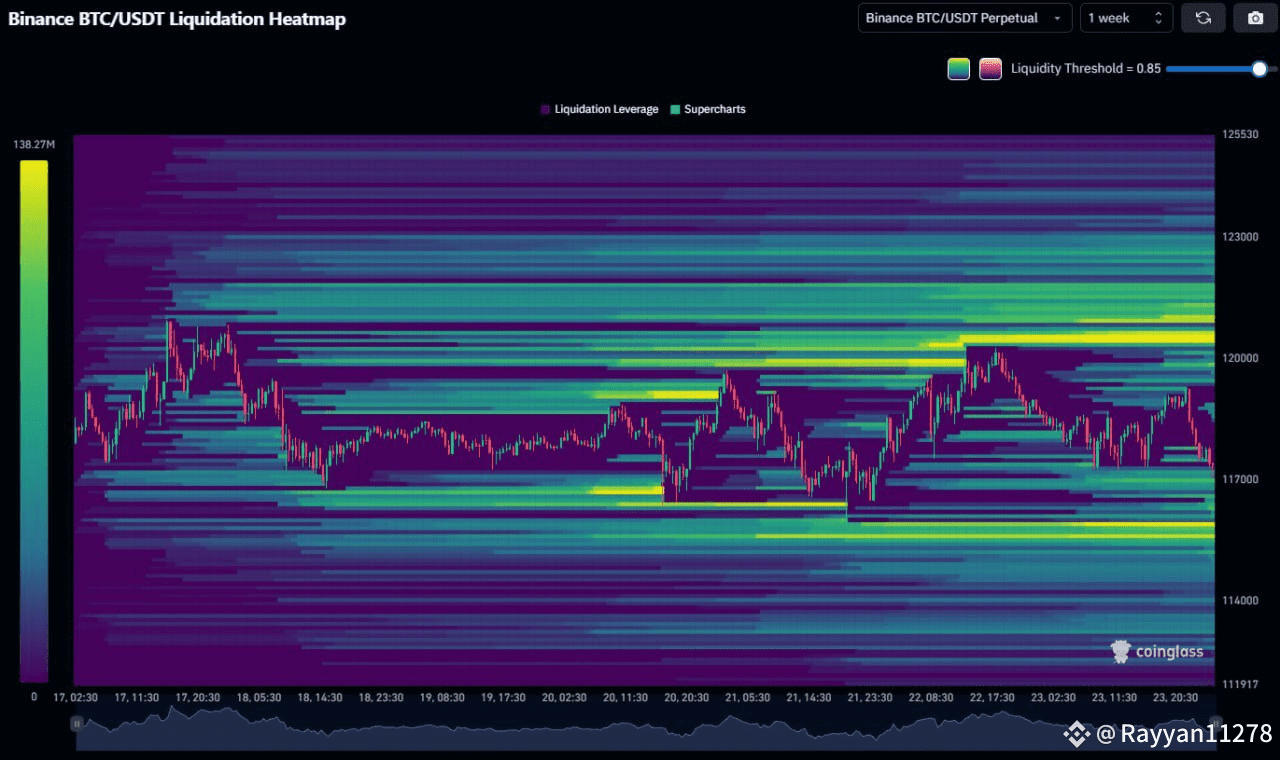Viewport: 1280px width, 760px height.
Task: Click the 22, 17:30 time axis label
Action: pos(992,698)
